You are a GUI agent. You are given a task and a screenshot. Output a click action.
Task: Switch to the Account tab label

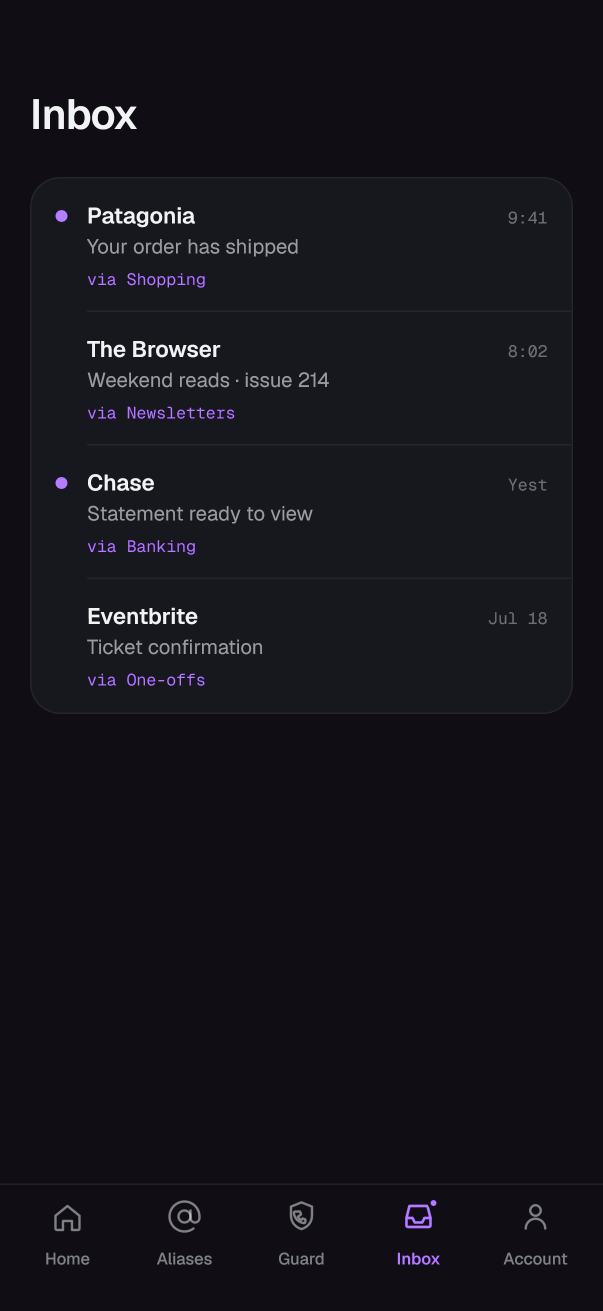click(535, 1259)
